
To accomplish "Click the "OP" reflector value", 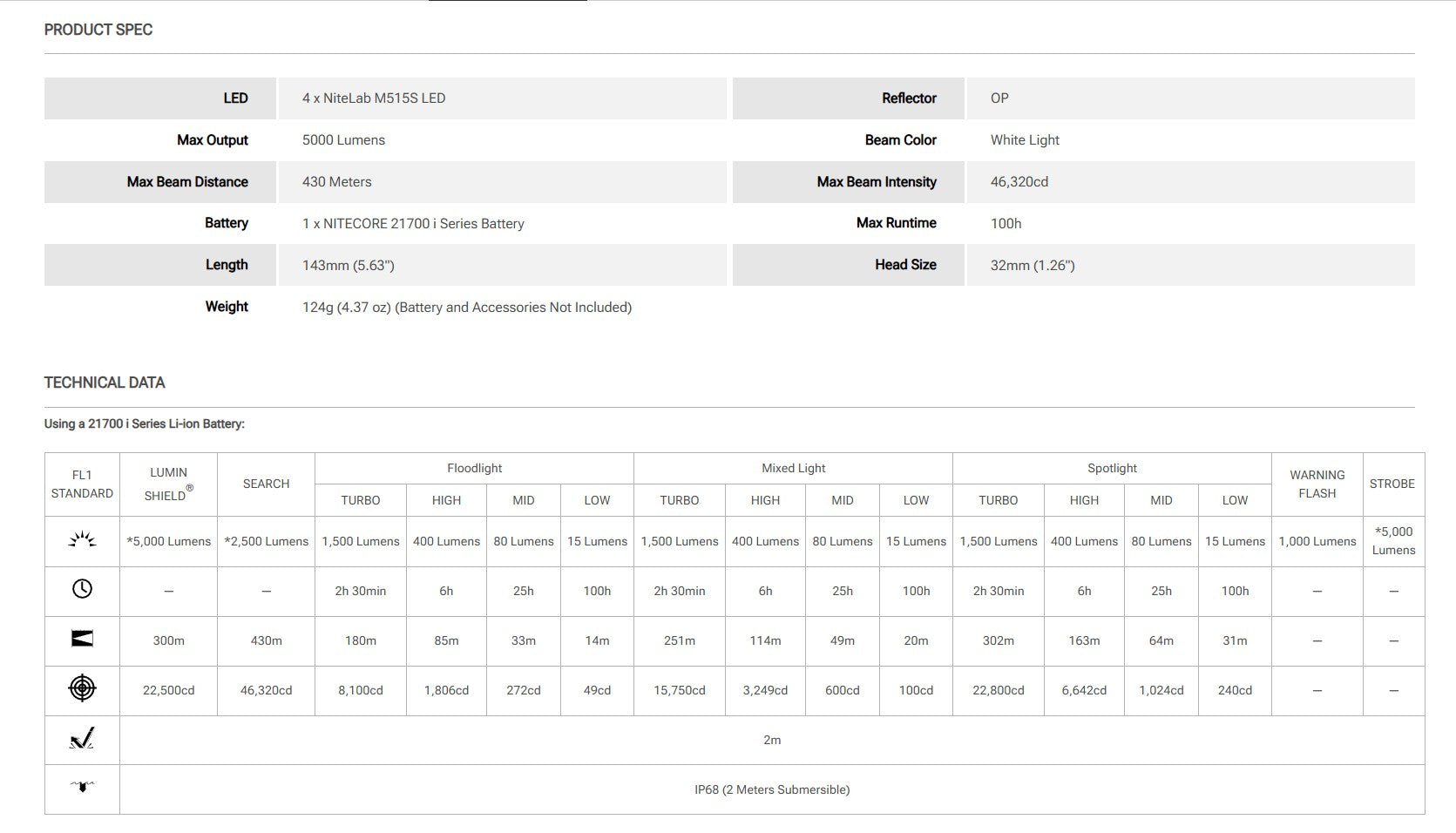I will pos(999,98).
